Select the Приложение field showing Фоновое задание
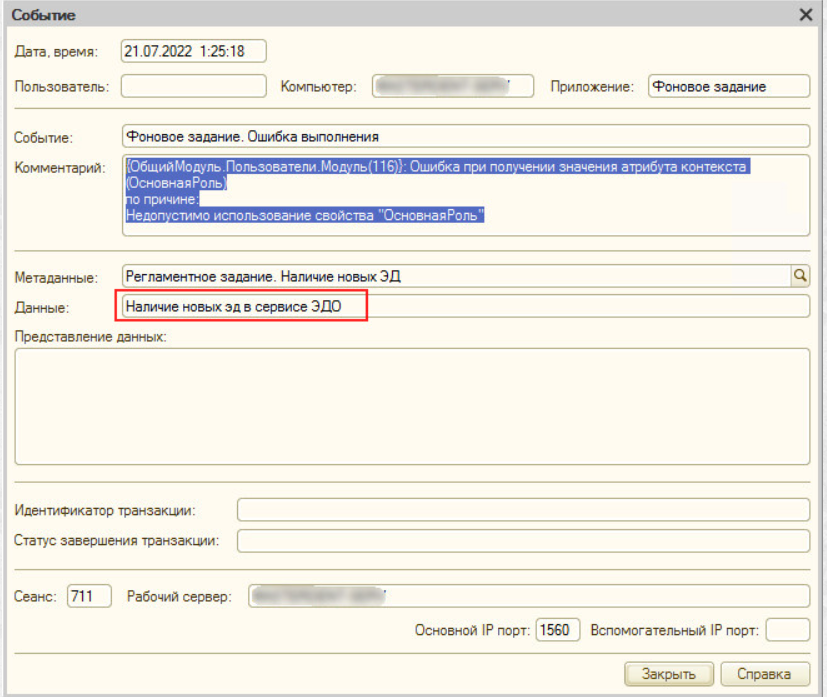The height and width of the screenshot is (697, 827). (727, 86)
